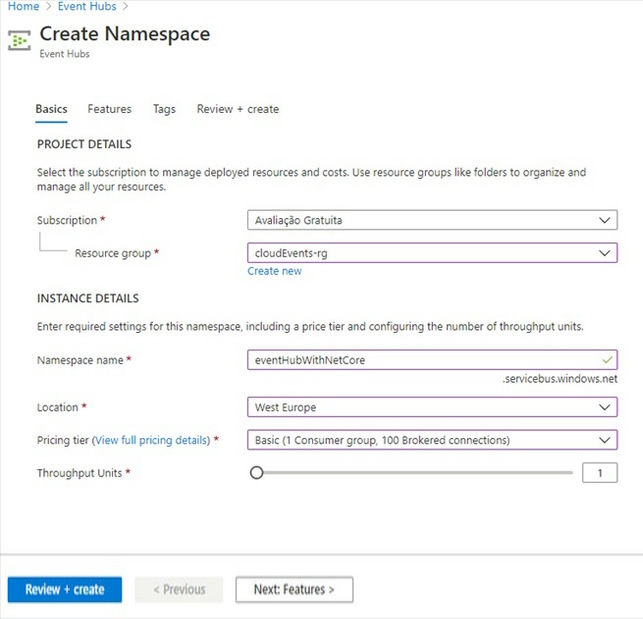Click the Throughput Units number box
This screenshot has width=643, height=619.
[599, 473]
